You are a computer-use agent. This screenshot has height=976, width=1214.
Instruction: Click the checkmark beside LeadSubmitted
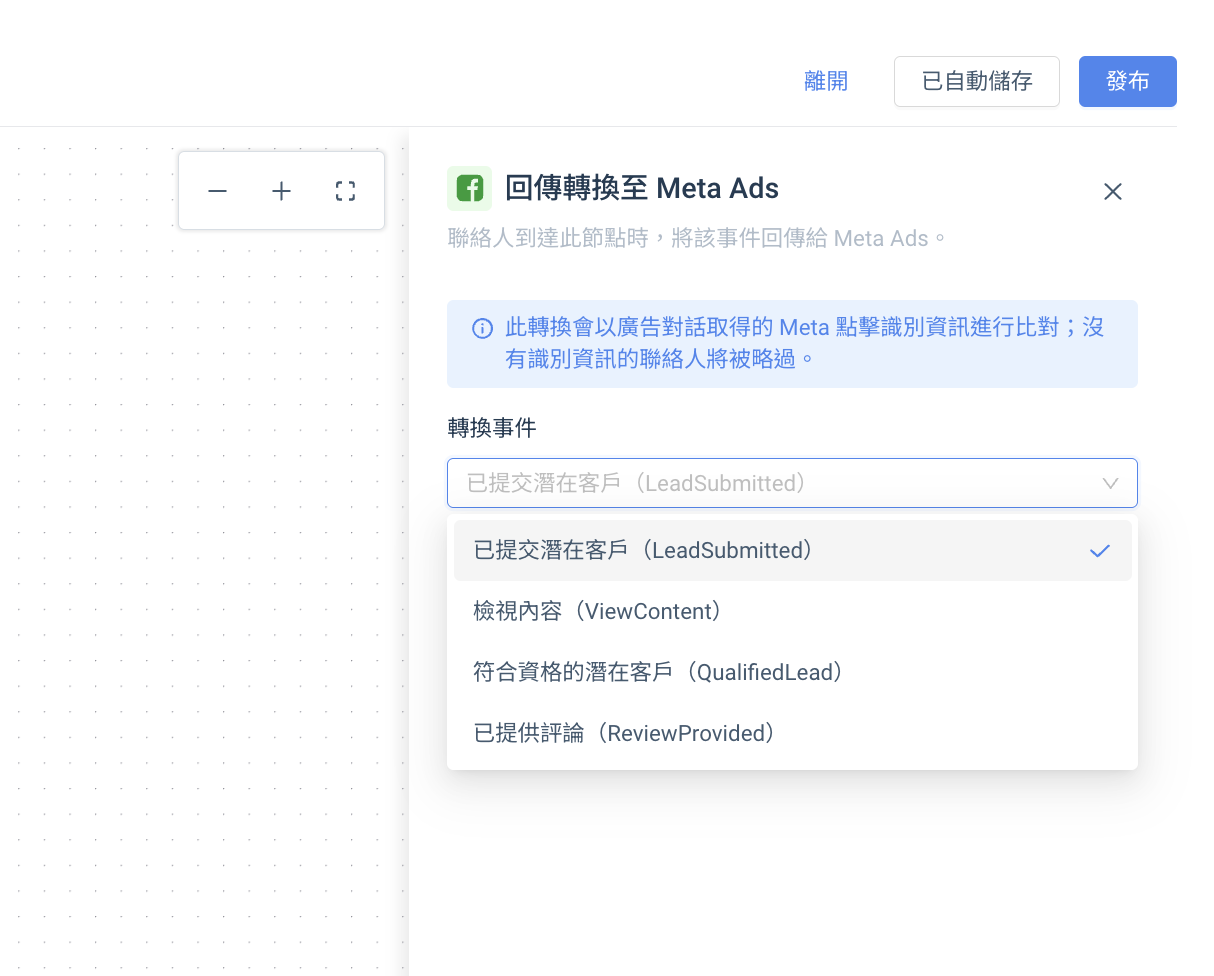pos(1100,551)
